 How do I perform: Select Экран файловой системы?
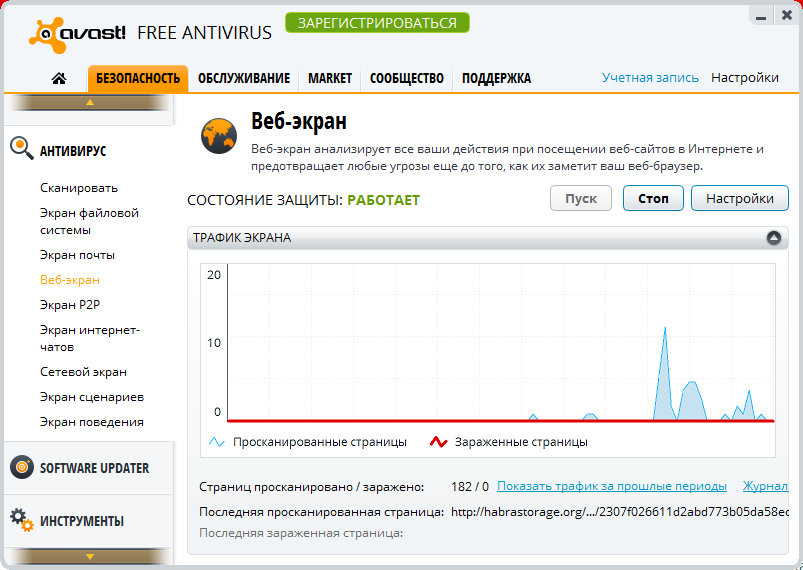[x=89, y=221]
